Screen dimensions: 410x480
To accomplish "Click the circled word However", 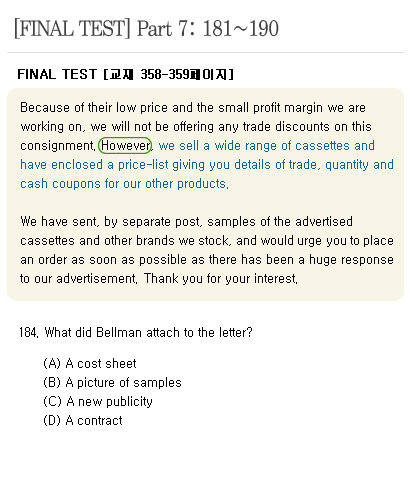I will (125, 146).
